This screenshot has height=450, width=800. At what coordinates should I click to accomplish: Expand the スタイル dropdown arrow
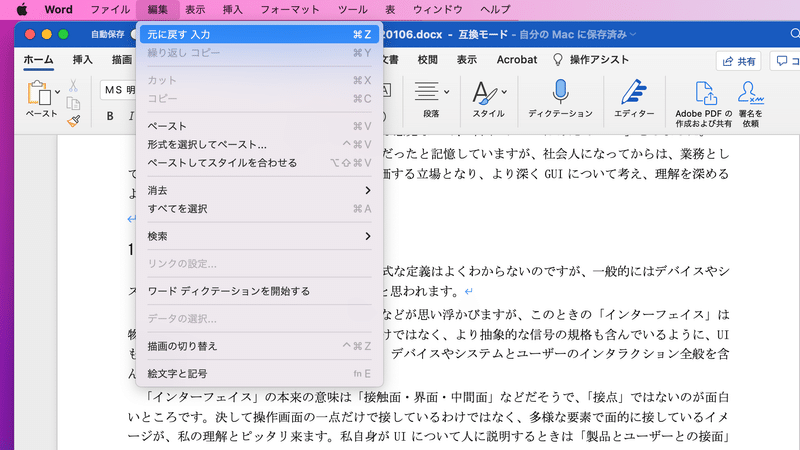[x=504, y=92]
